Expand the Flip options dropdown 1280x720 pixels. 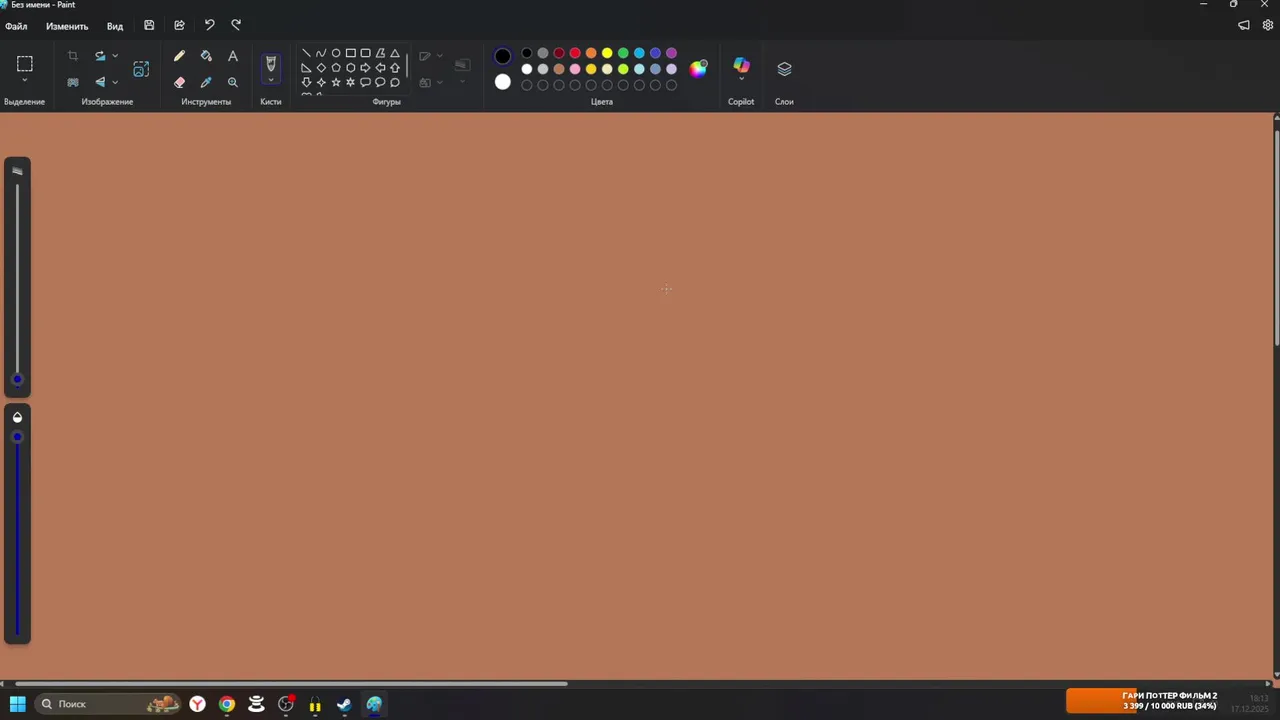[x=115, y=82]
